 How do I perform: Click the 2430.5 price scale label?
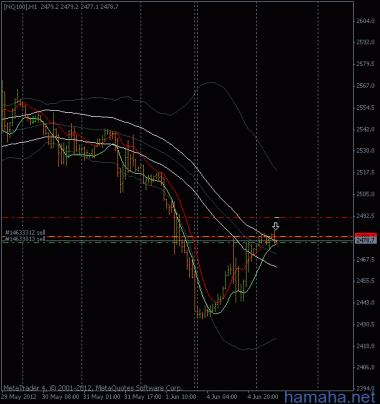click(x=365, y=324)
